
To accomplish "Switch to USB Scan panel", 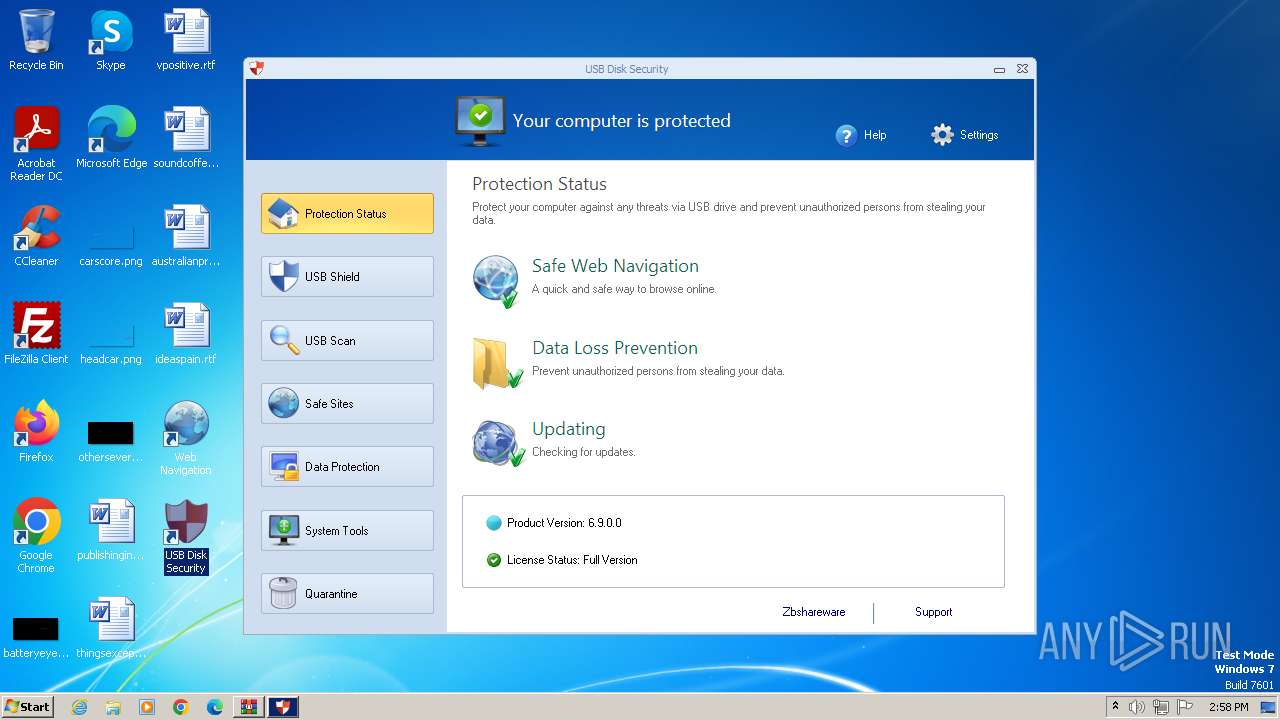I will (x=347, y=340).
